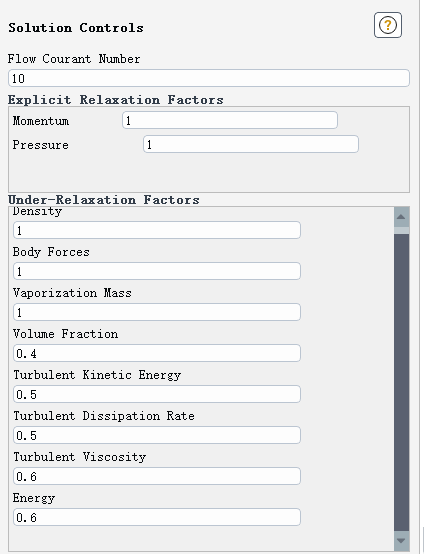This screenshot has height=554, width=424.
Task: Click the Flow Courant Number label
Action: [74, 59]
